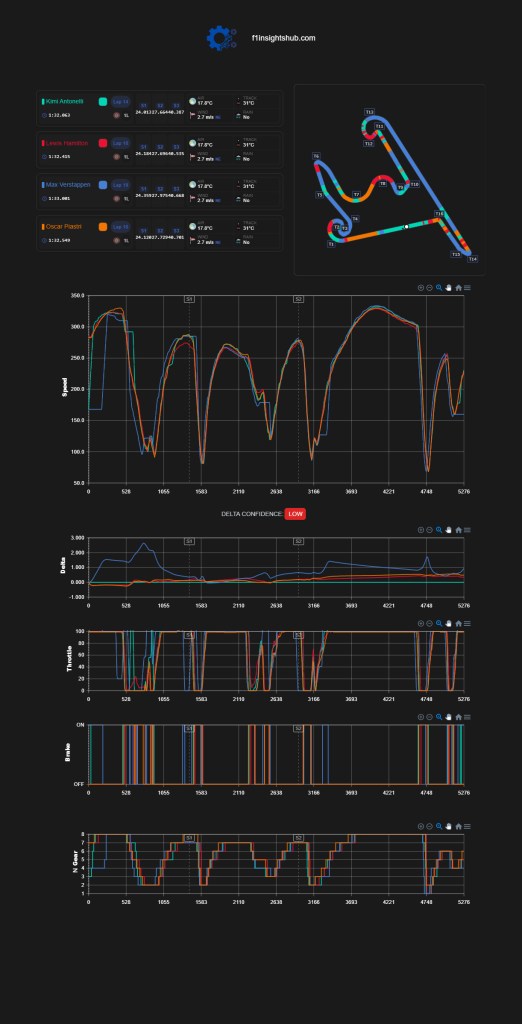
Task: Zoom out on the Brake chart
Action: pyautogui.click(x=429, y=716)
